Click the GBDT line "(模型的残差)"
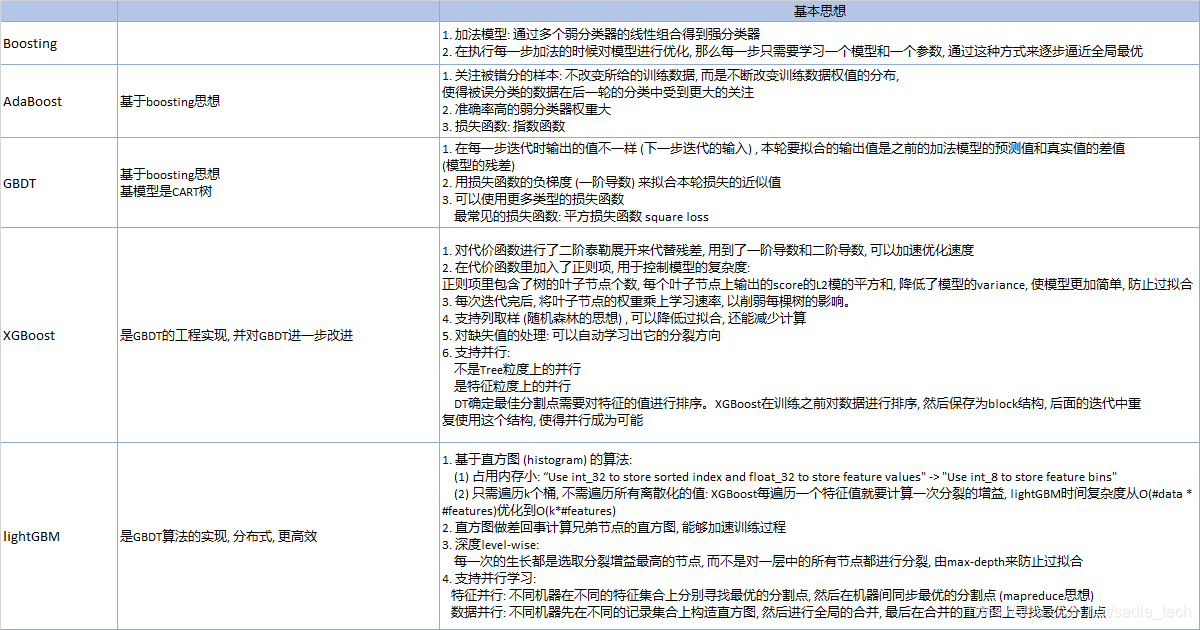The image size is (1200, 630). (478, 165)
